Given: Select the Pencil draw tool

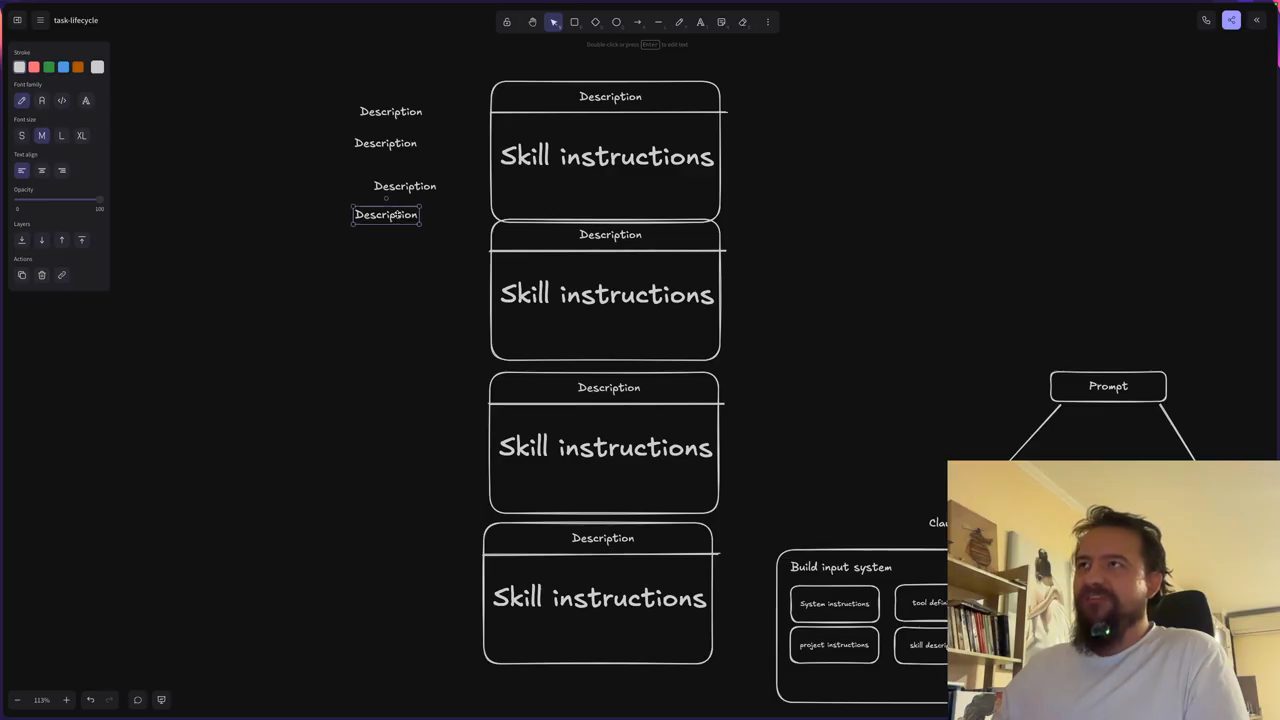Looking at the screenshot, I should [679, 22].
